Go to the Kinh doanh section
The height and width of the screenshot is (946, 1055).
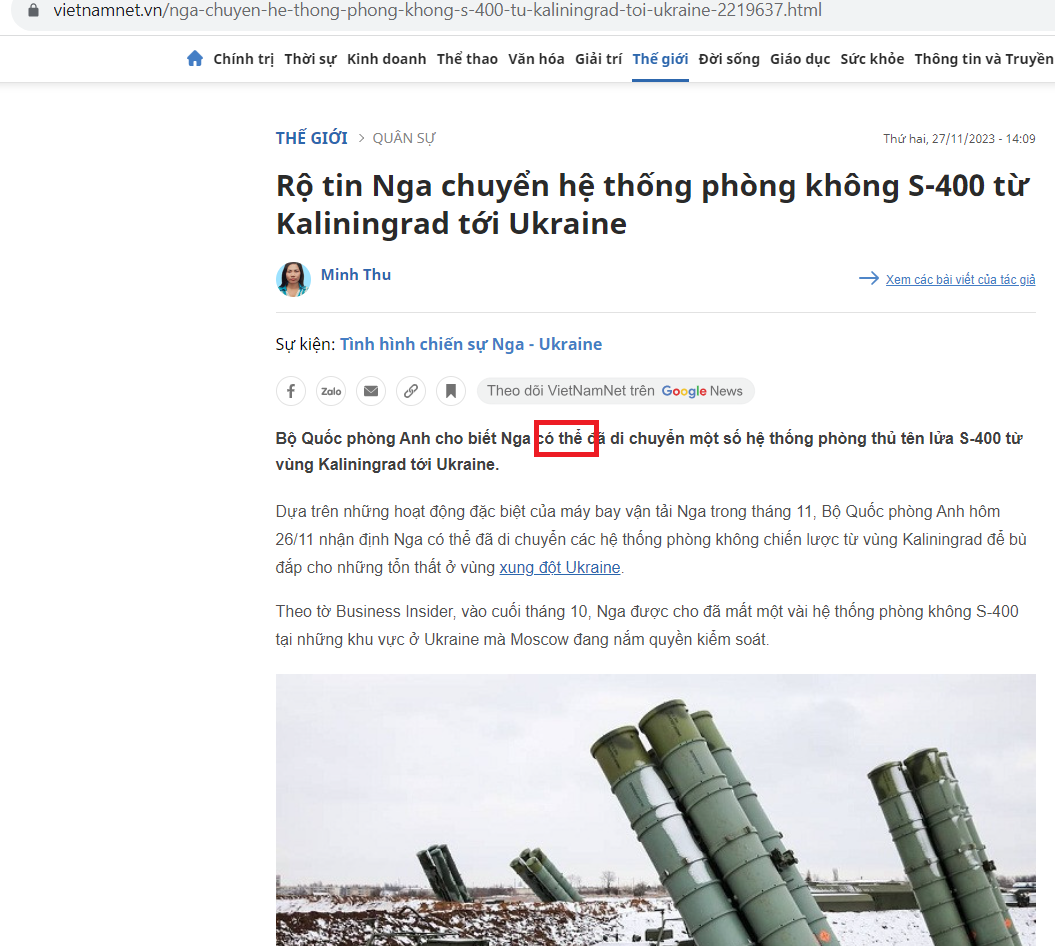point(386,59)
